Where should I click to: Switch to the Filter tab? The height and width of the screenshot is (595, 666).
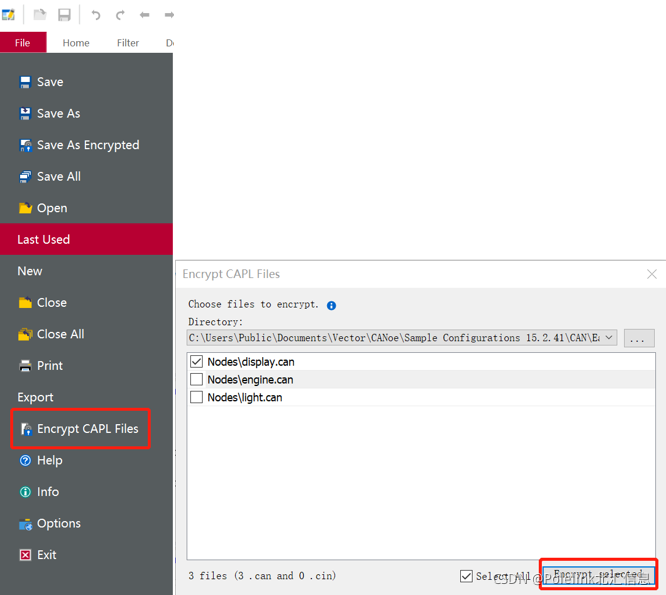tap(128, 43)
